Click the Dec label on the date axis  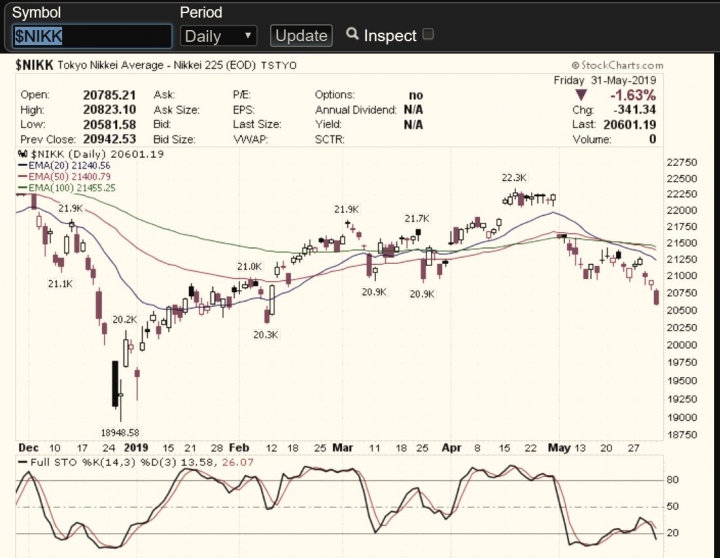coord(28,448)
